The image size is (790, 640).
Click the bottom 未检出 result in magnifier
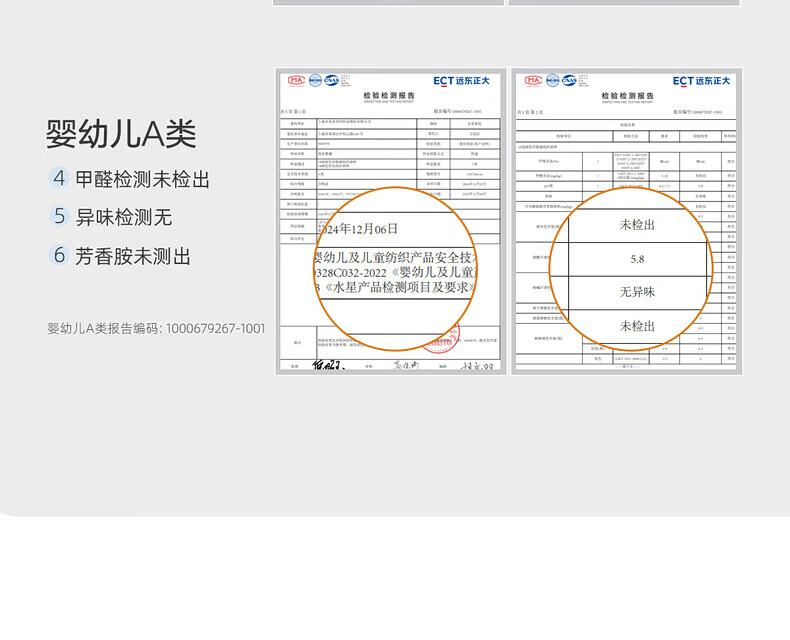[x=638, y=326]
